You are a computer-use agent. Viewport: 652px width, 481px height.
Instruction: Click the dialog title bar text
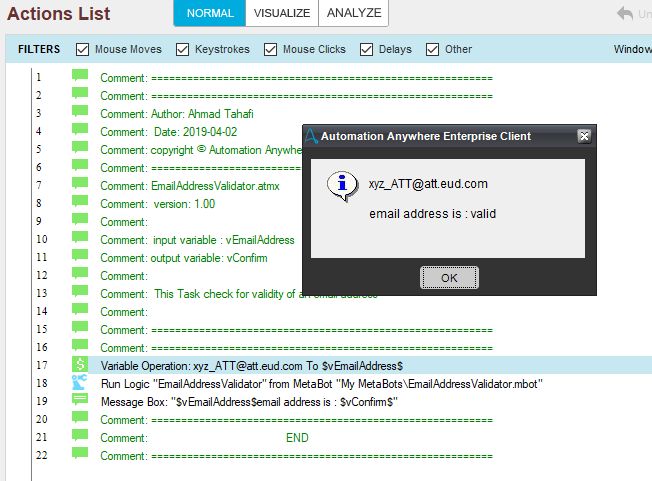pos(426,136)
